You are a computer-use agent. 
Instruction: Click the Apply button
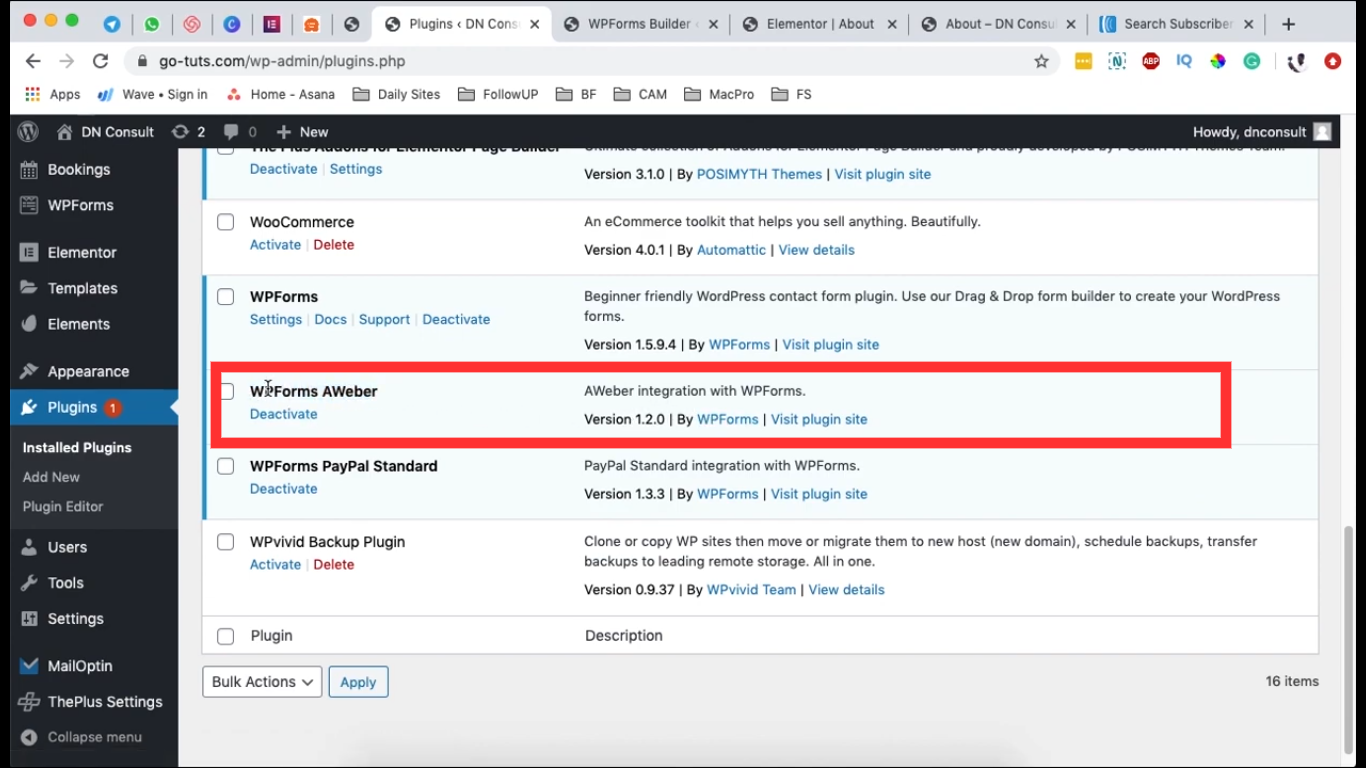[358, 682]
